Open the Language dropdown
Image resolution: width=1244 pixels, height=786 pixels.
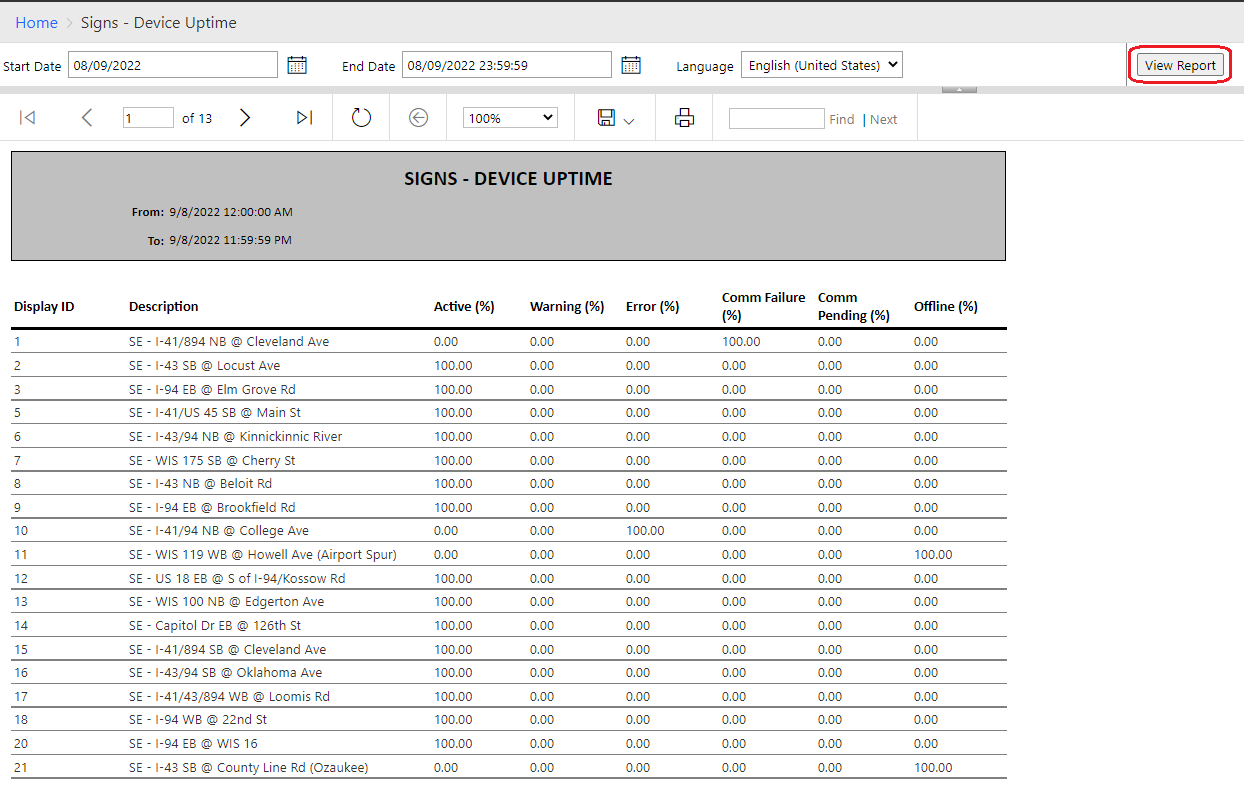822,65
